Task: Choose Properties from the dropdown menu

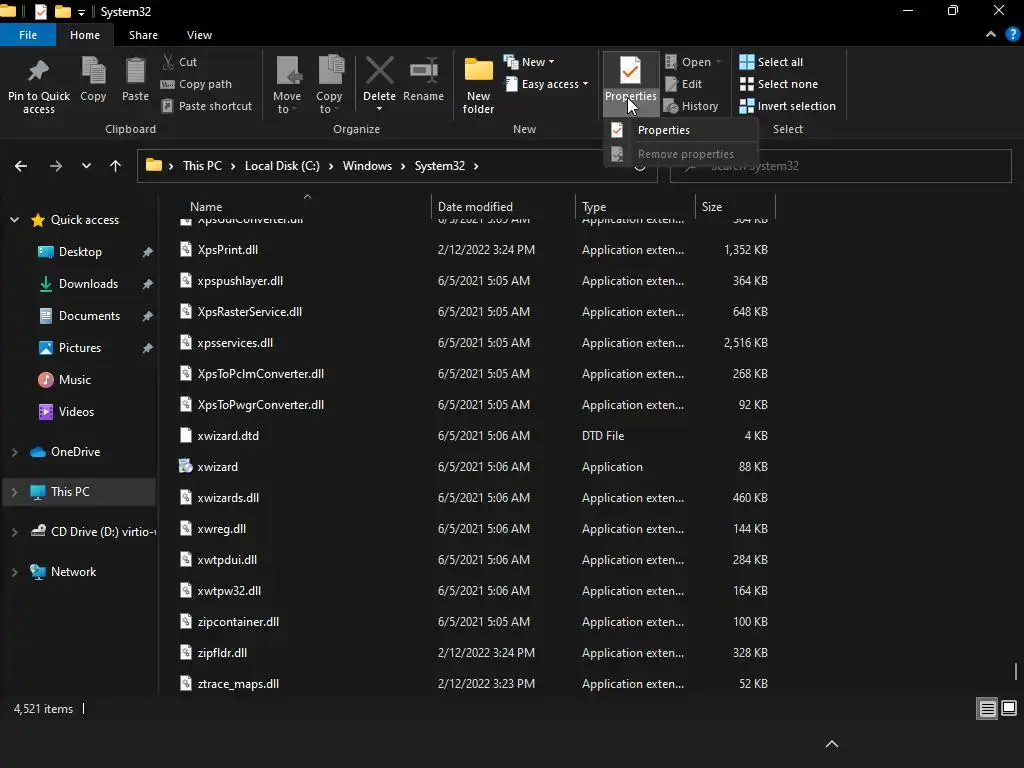Action: (680, 130)
